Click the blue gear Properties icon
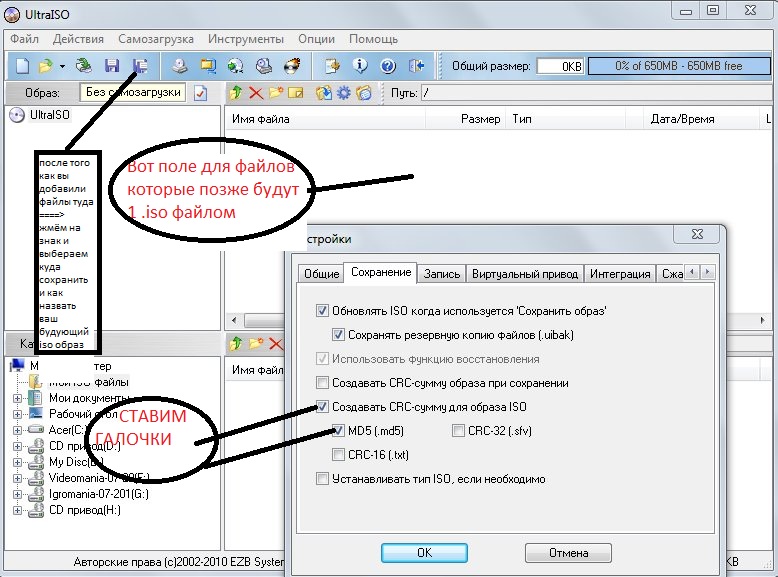778x577 pixels. coord(343,93)
